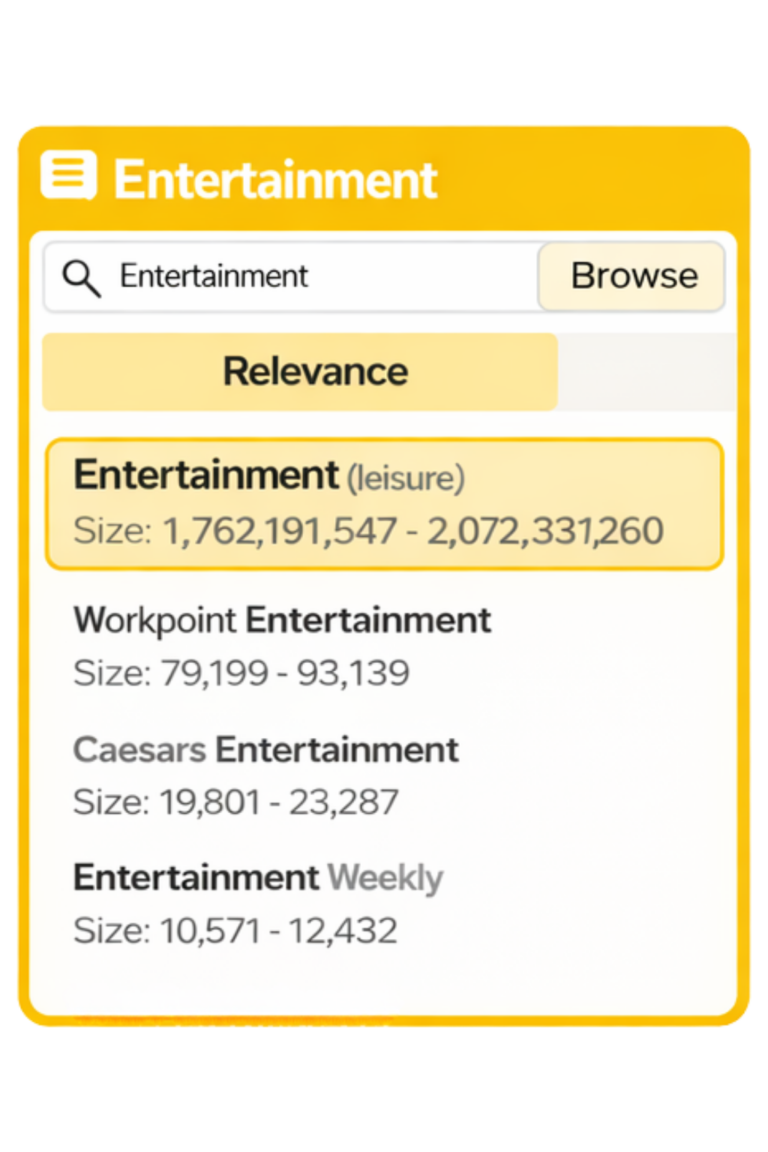Click the word Workpoint in the second result
The width and height of the screenshot is (768, 1152).
coord(154,621)
